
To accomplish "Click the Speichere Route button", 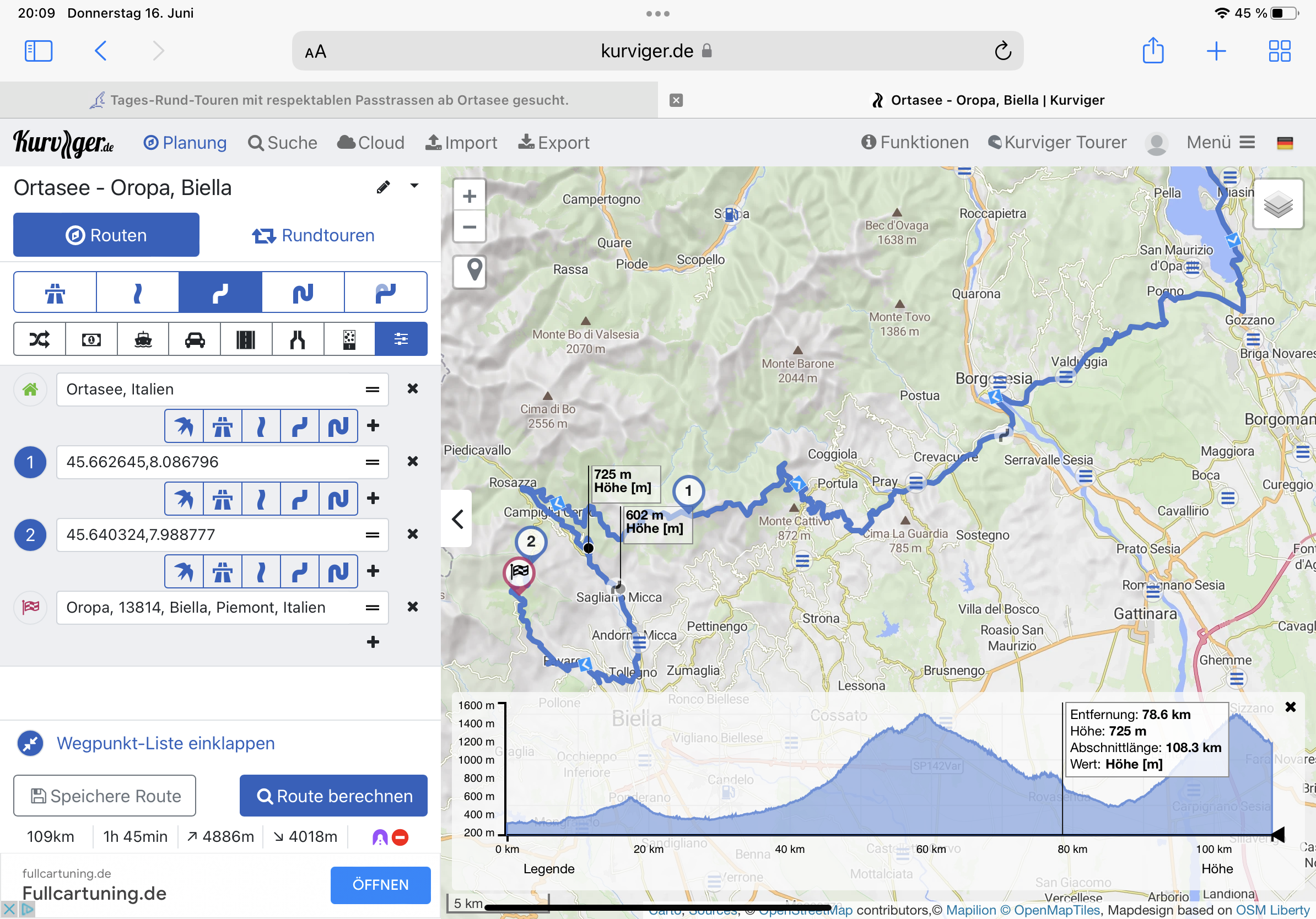I will tap(105, 796).
